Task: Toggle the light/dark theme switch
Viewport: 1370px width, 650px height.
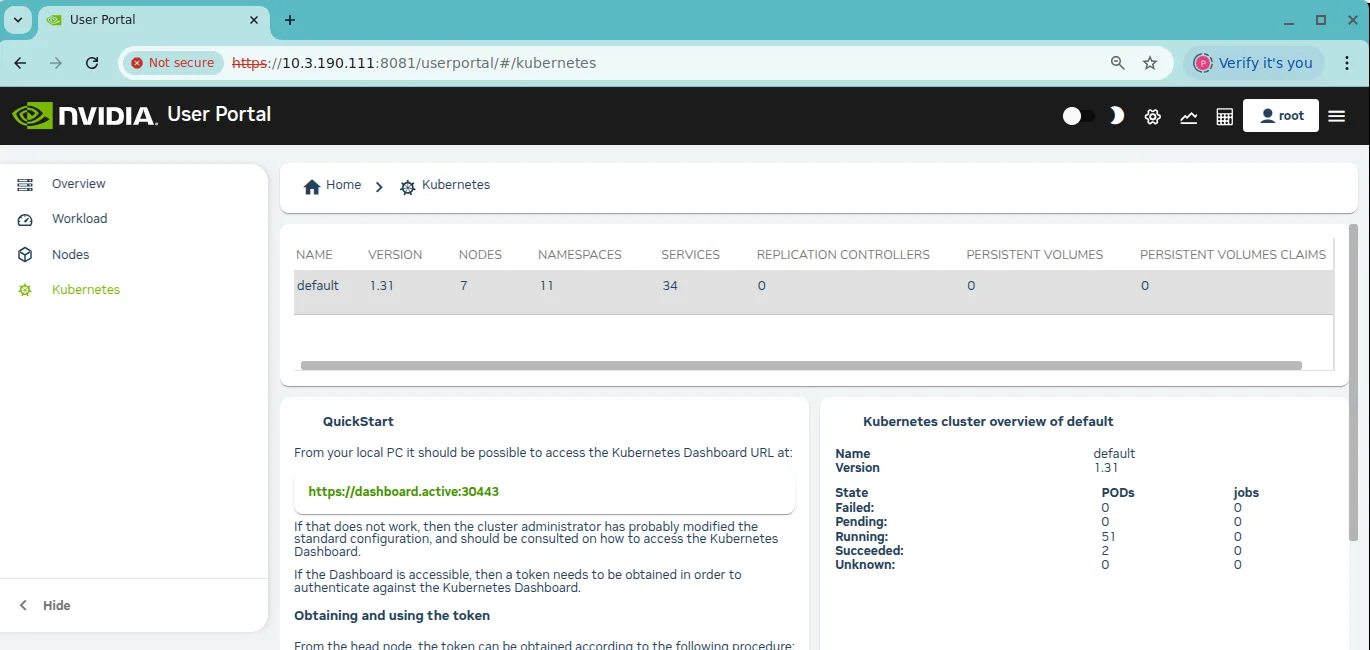Action: click(x=1079, y=116)
